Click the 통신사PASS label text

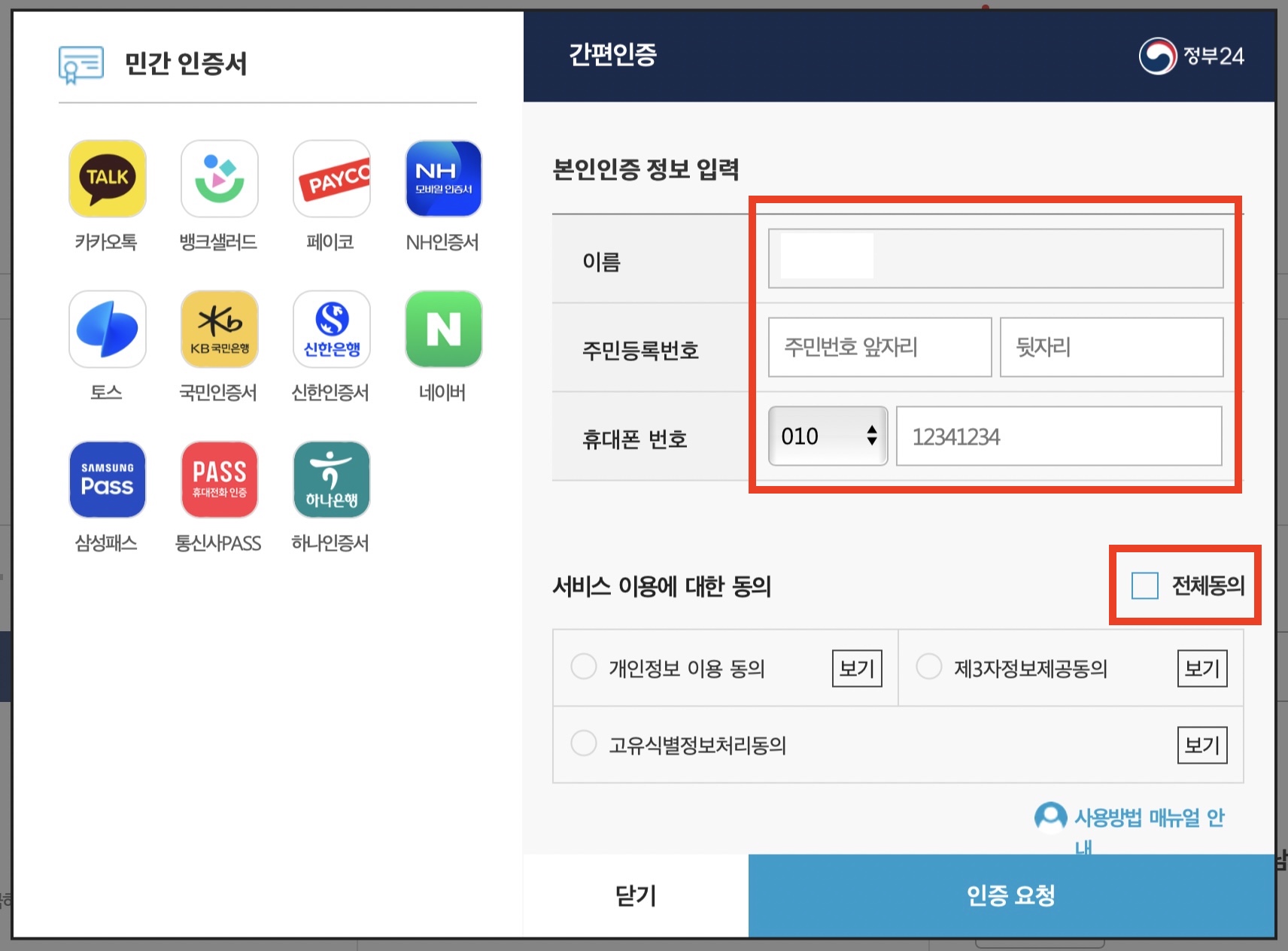point(218,542)
